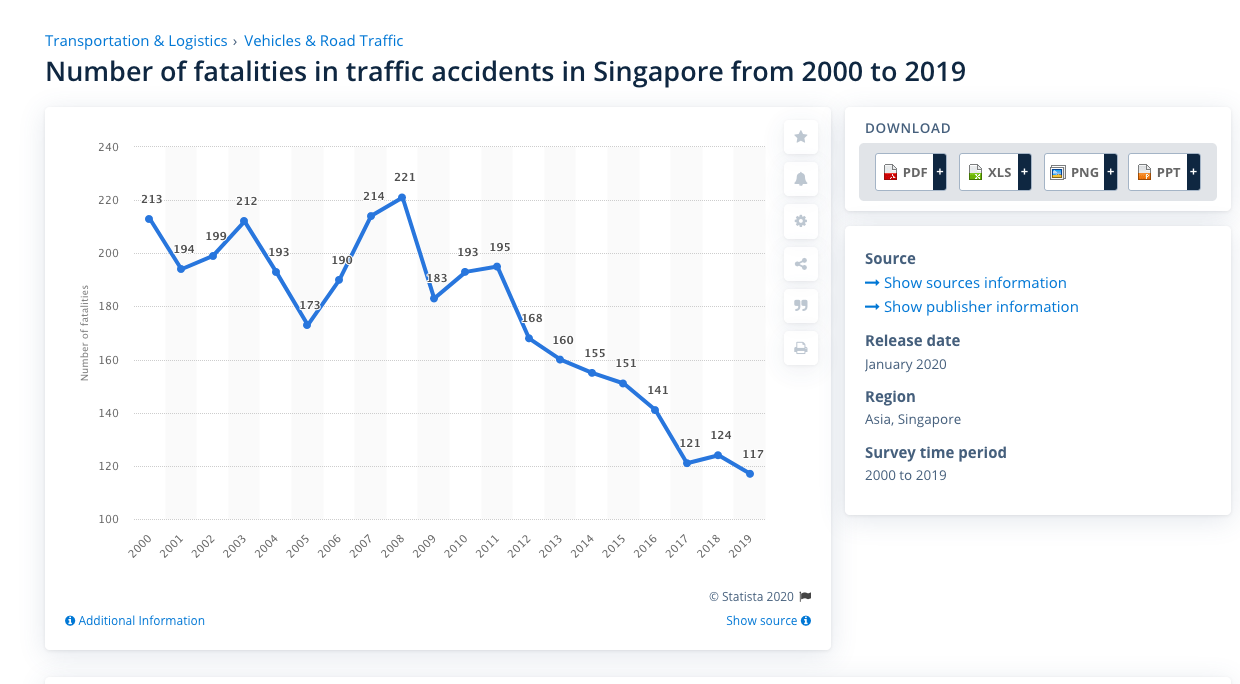Select the 2019 data point at 117

(750, 474)
